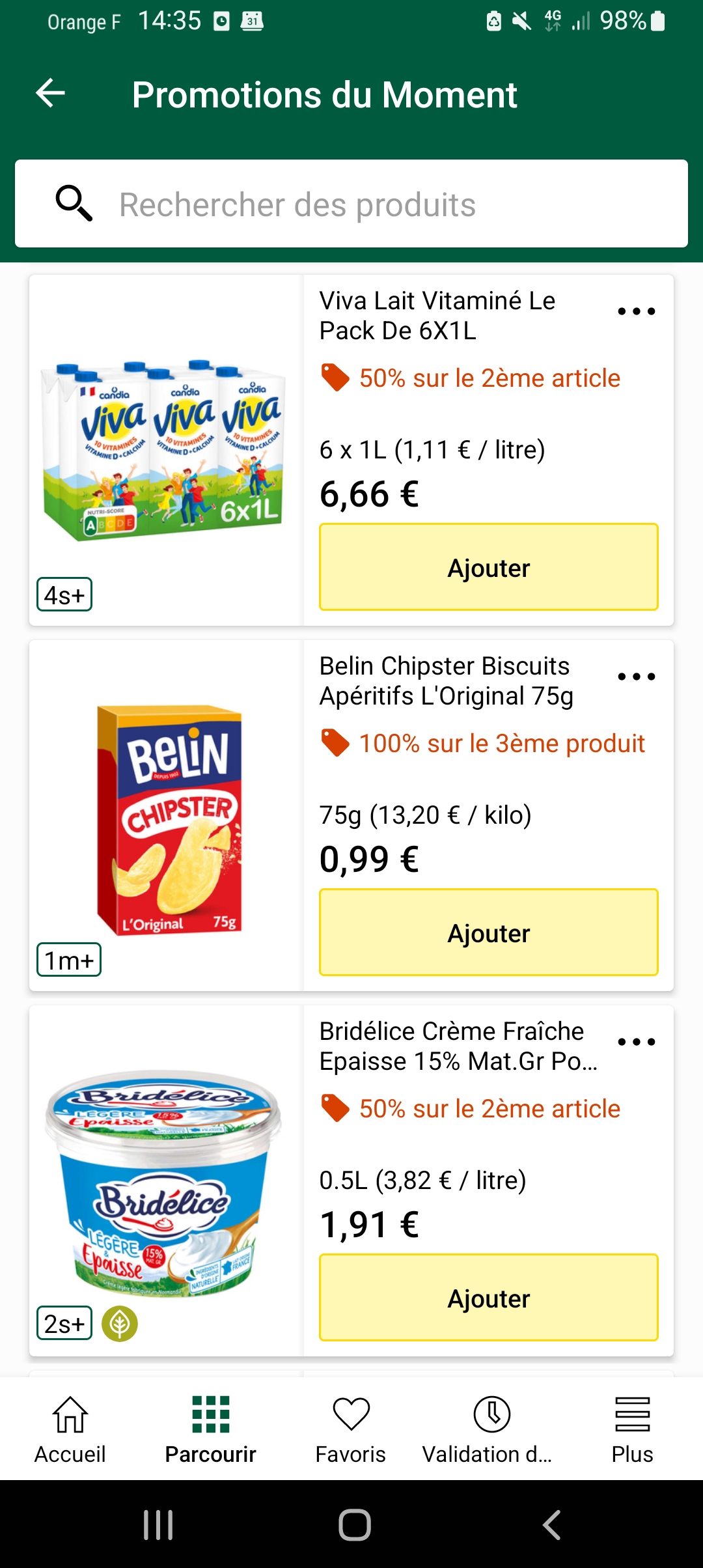Open options menu for Belin Chipster
Screen dimensions: 703x1568
(636, 677)
